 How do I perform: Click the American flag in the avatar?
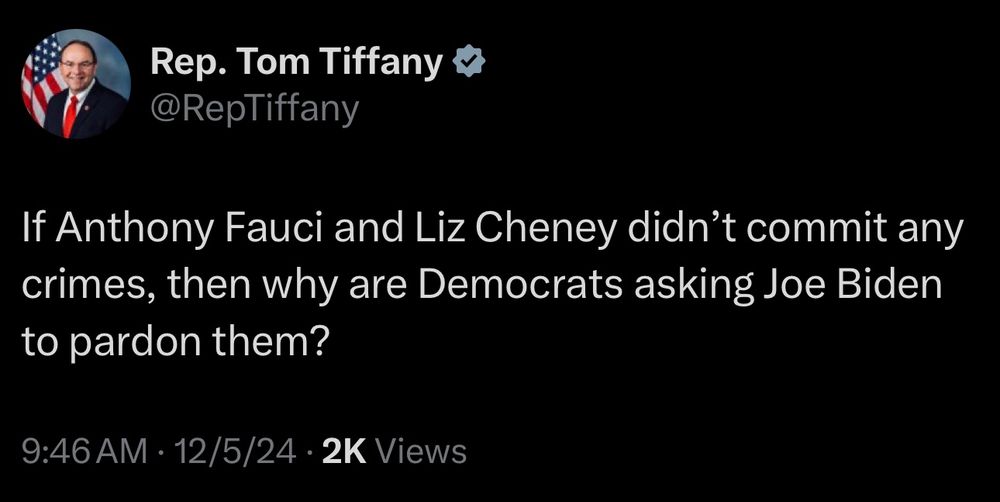pyautogui.click(x=40, y=77)
